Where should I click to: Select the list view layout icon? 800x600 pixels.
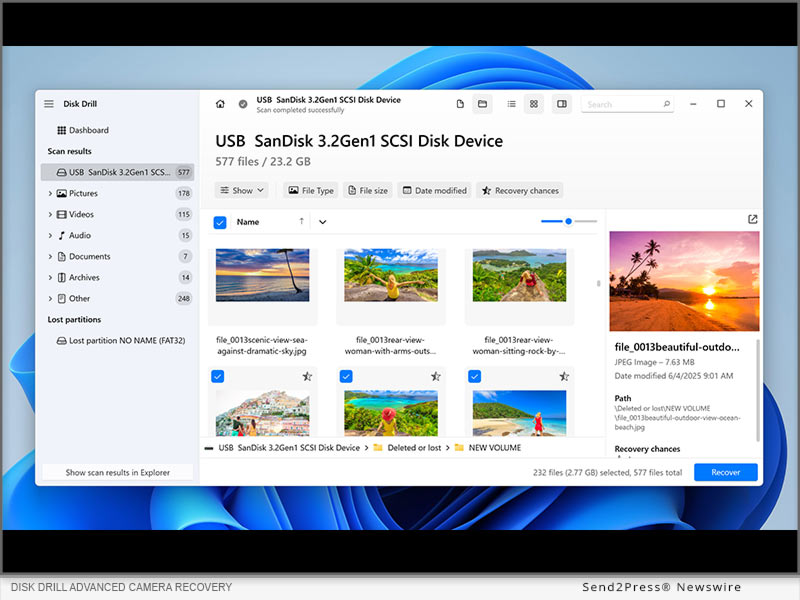click(512, 104)
